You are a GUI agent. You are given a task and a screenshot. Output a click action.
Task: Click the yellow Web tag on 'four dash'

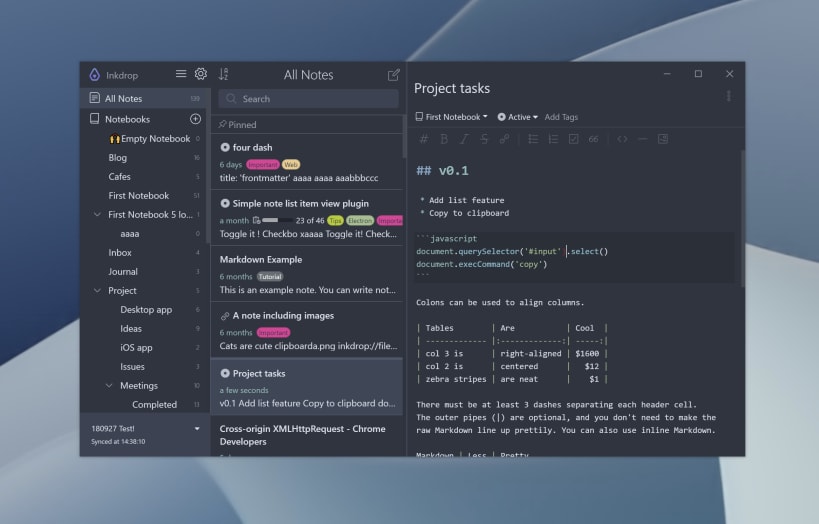[x=291, y=165]
